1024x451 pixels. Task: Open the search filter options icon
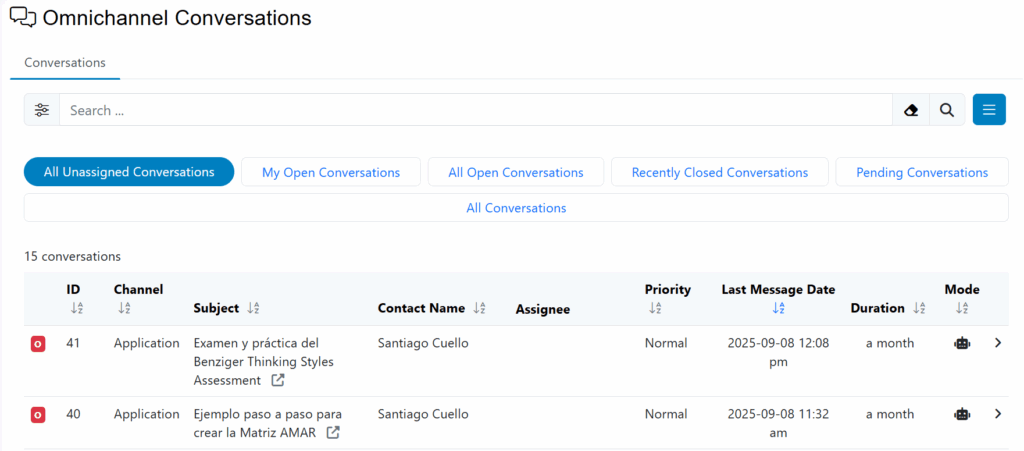coord(42,110)
